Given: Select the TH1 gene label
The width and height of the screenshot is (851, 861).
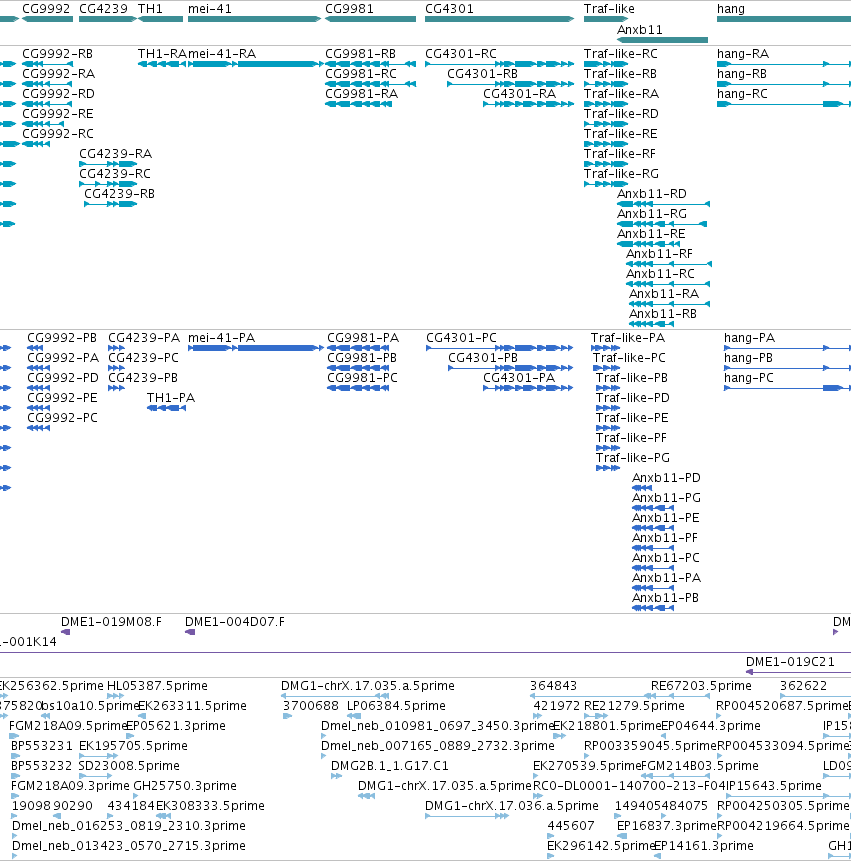Looking at the screenshot, I should (x=150, y=9).
